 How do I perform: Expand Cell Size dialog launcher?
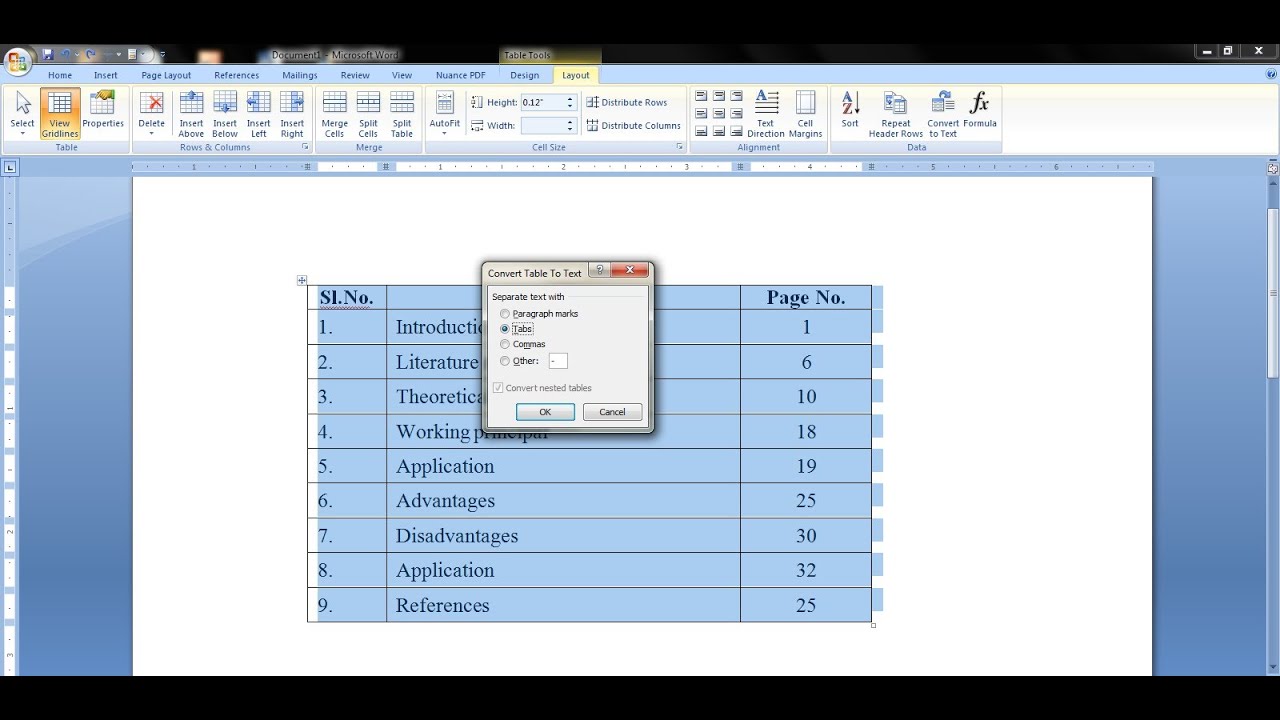coord(680,147)
